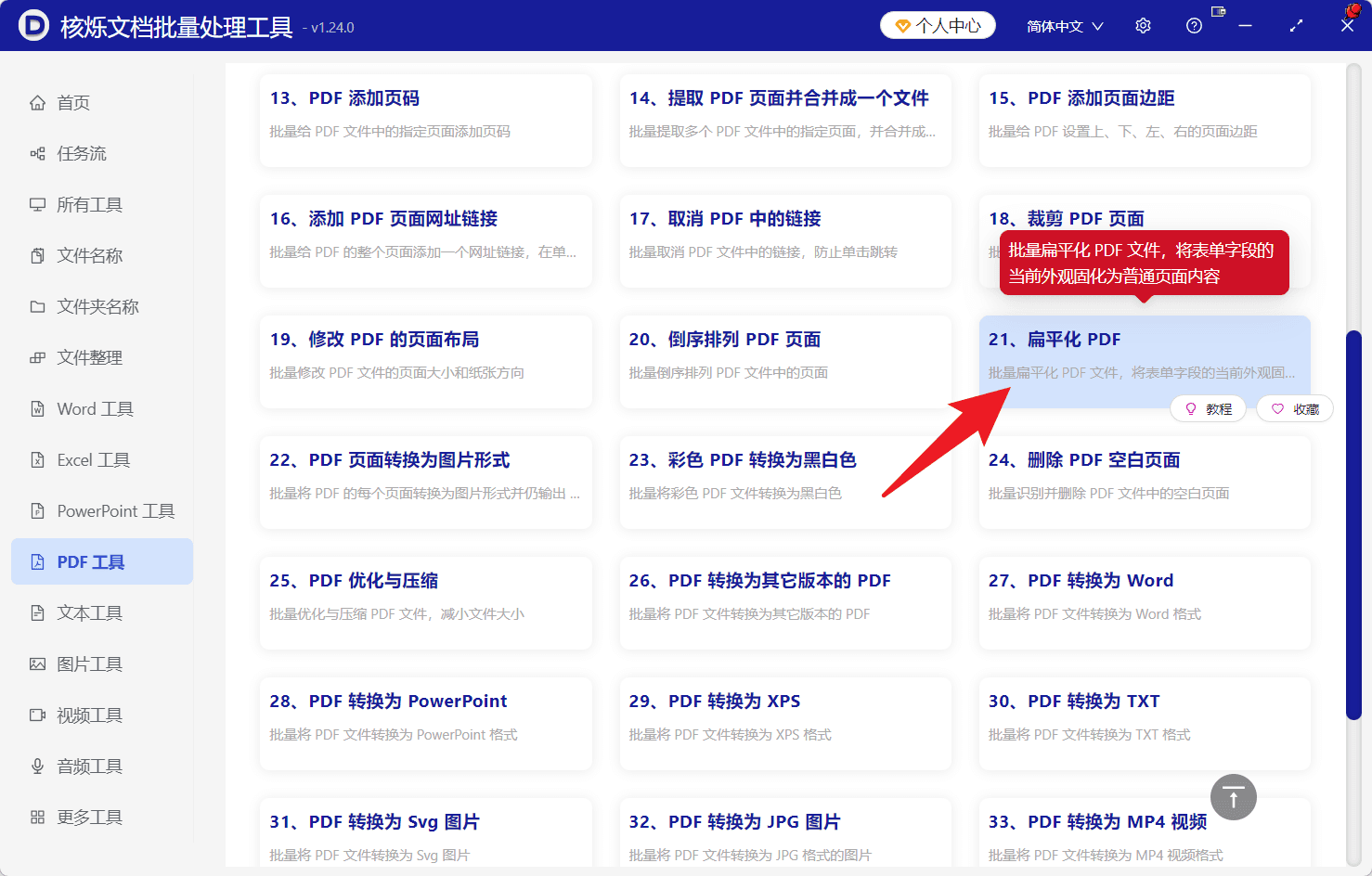Screen dimensions: 1372x876
Task: Click the file icon beside 文件名称
Action: (x=37, y=256)
